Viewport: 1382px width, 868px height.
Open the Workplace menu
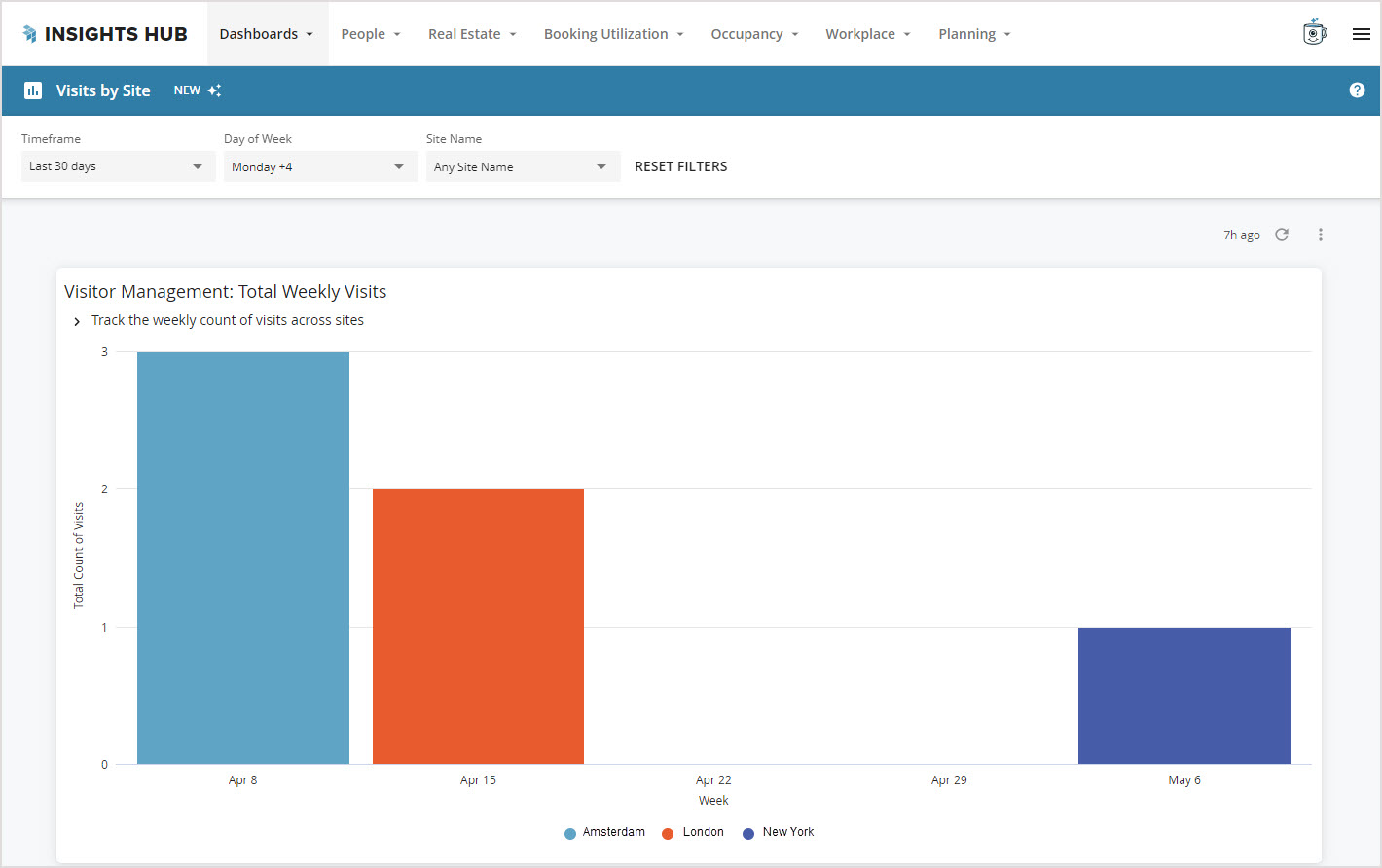point(868,34)
